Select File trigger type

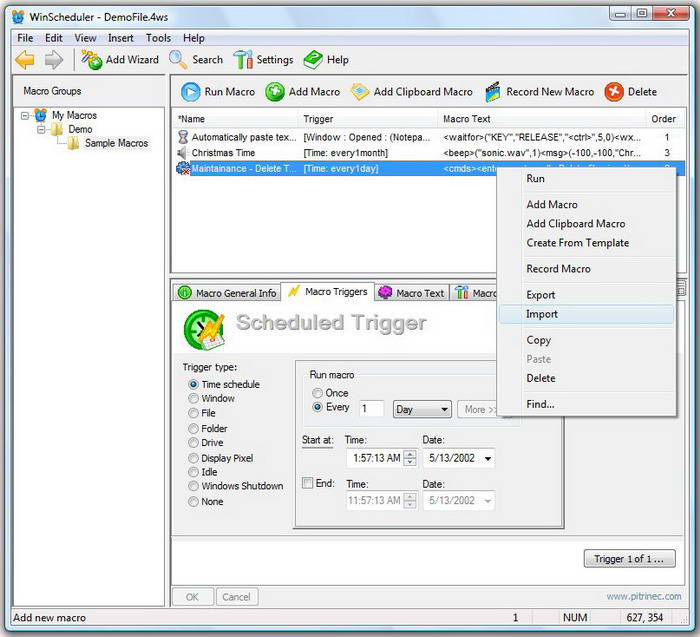(x=193, y=413)
